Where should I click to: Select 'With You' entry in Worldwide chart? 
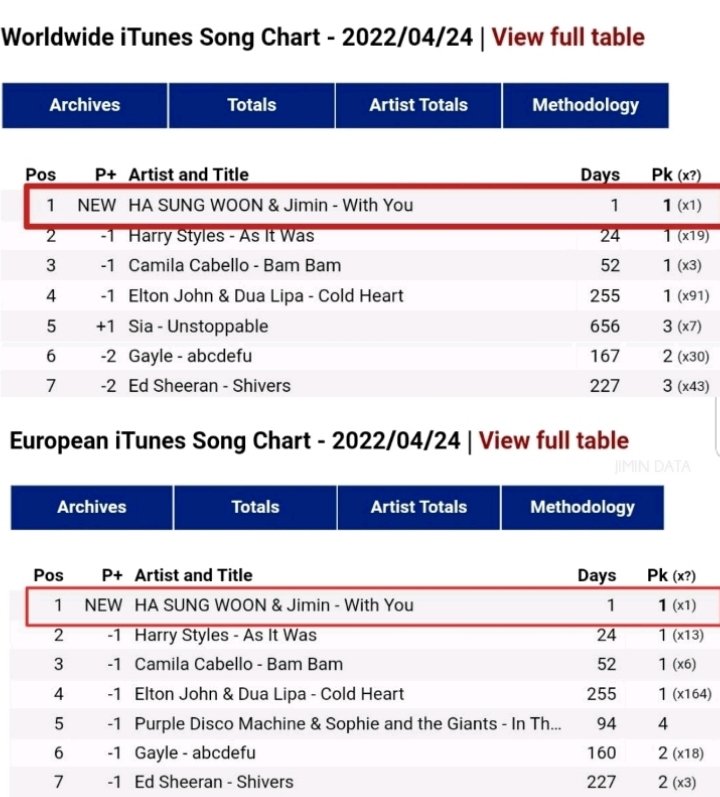coord(270,205)
